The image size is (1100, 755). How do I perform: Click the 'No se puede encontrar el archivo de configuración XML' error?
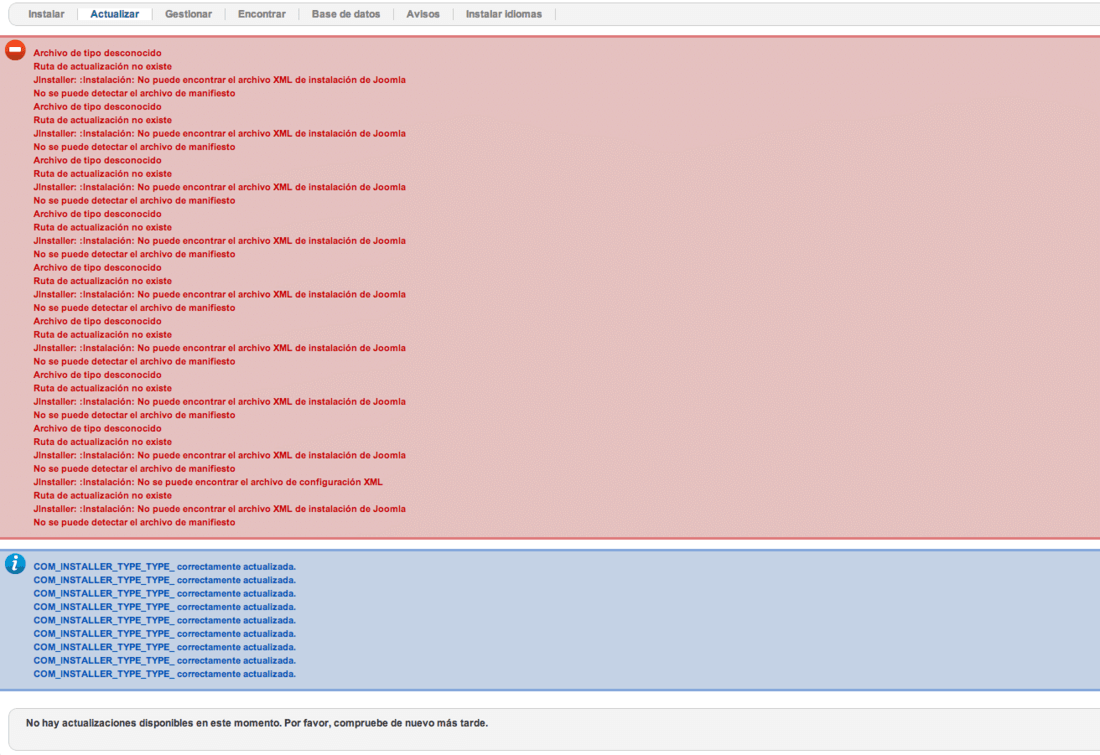point(208,482)
